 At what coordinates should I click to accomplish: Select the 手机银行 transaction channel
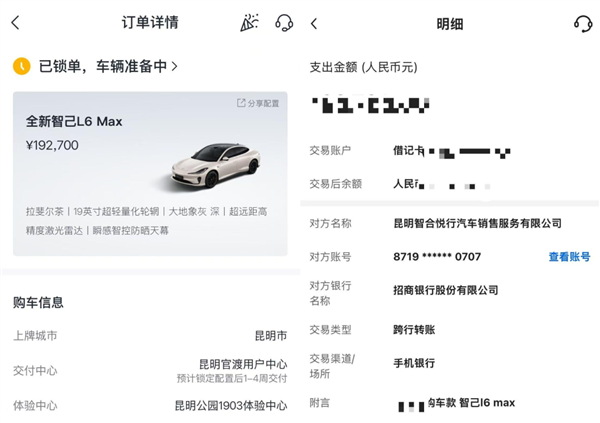point(414,363)
